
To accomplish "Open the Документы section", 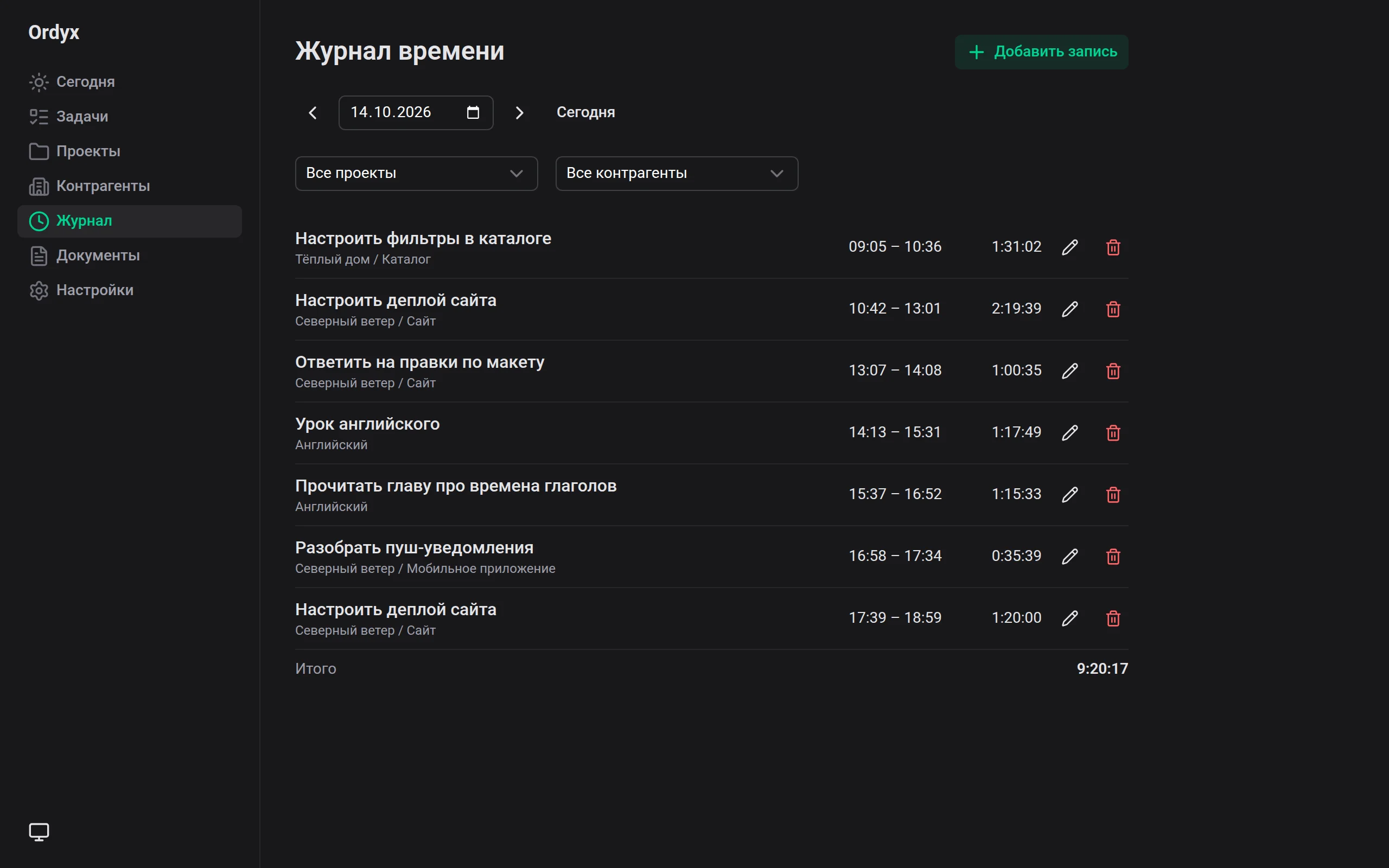I will 130,256.
